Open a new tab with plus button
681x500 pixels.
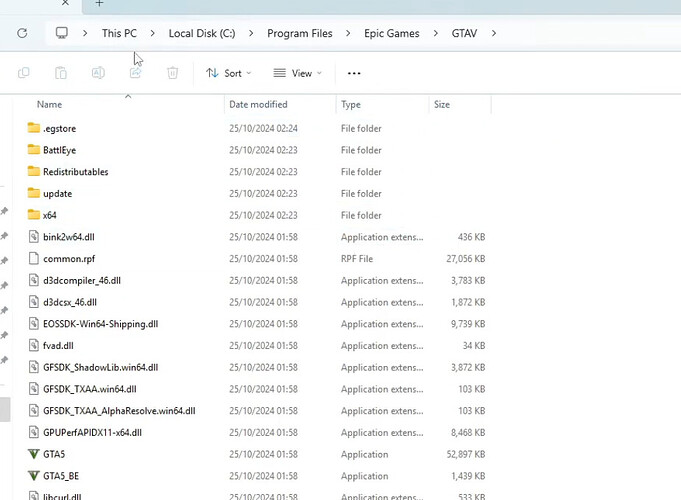(x=99, y=3)
